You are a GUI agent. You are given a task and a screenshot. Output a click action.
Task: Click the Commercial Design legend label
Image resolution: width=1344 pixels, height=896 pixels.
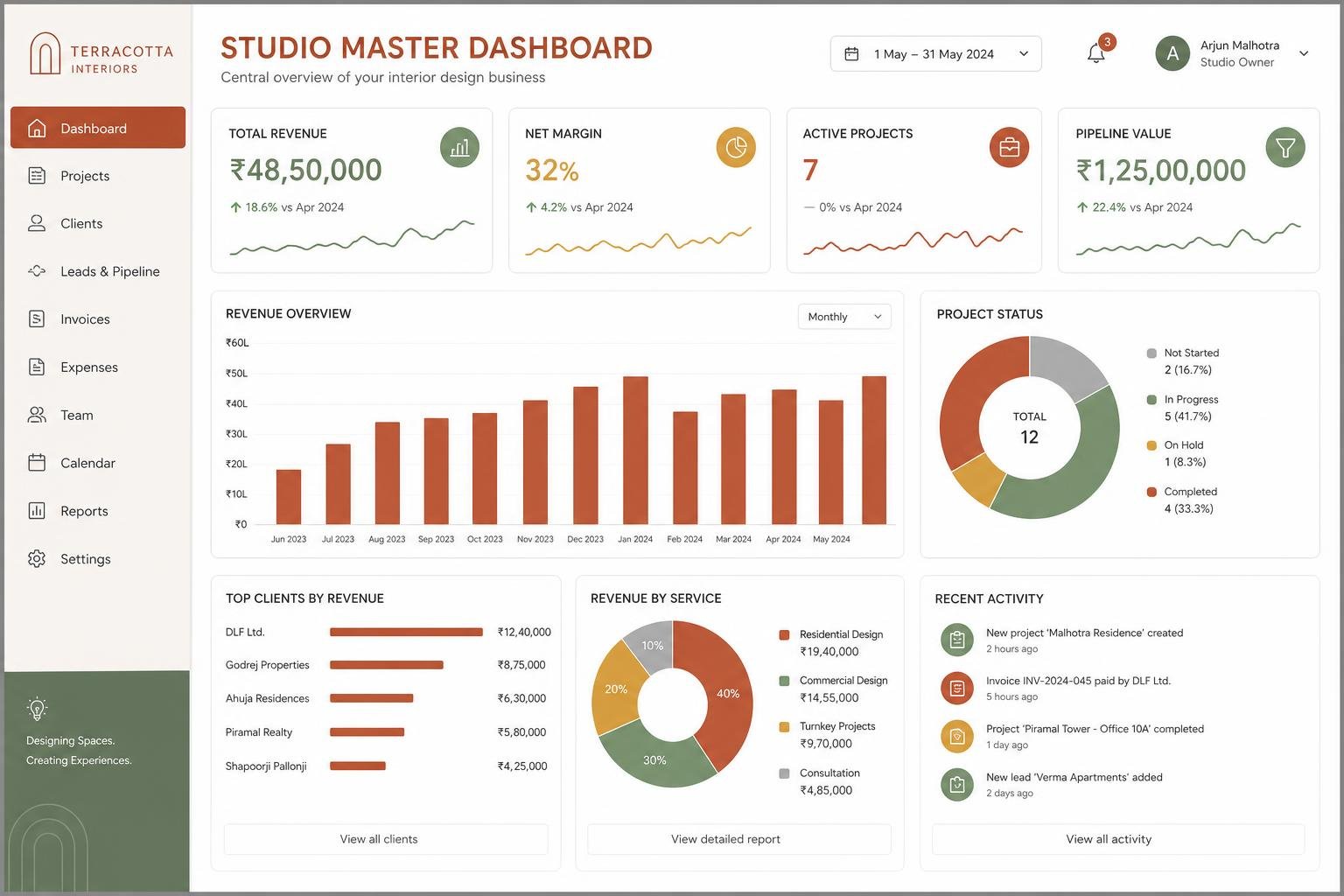click(x=843, y=680)
